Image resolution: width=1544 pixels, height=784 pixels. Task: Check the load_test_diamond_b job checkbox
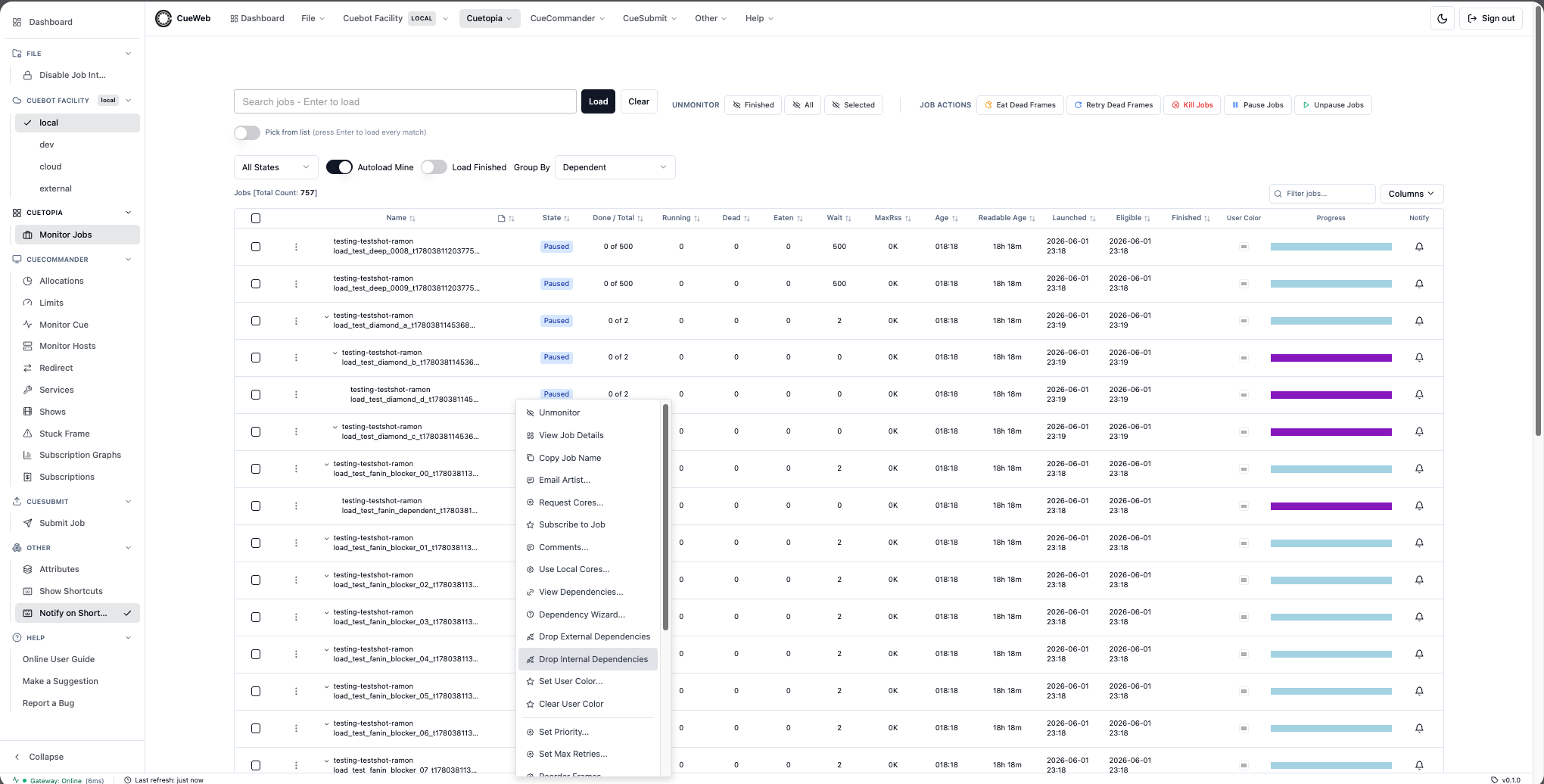(256, 357)
